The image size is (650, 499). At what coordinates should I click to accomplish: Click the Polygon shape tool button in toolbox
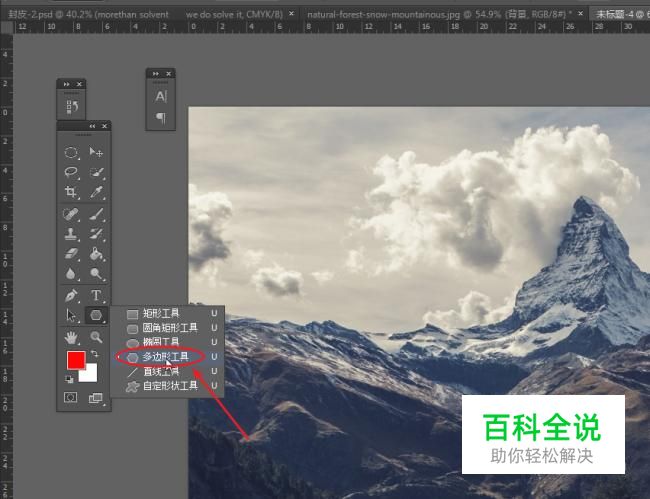coord(96,315)
